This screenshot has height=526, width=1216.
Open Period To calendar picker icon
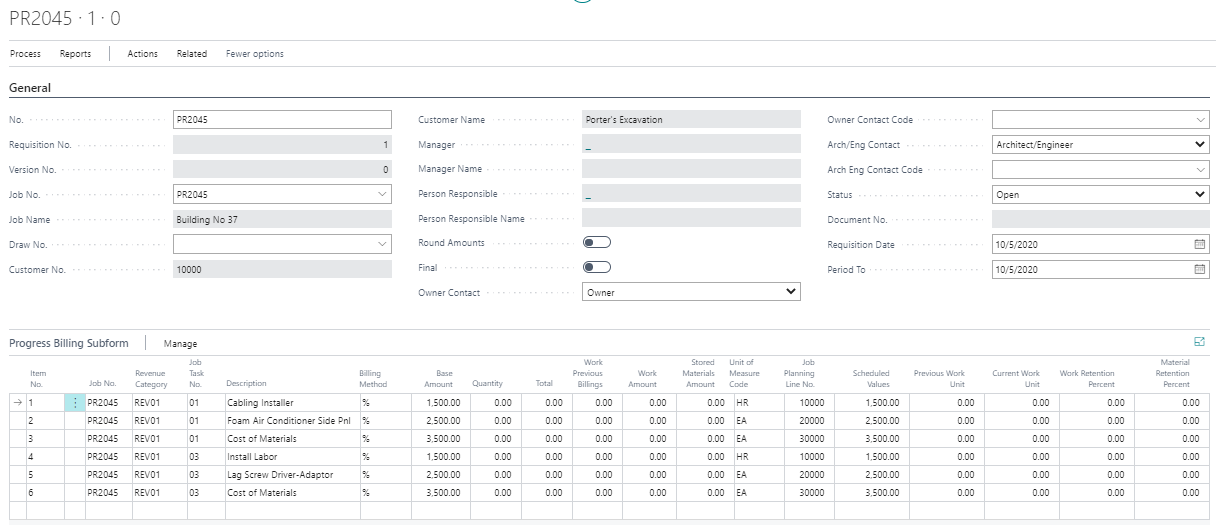(x=1200, y=269)
